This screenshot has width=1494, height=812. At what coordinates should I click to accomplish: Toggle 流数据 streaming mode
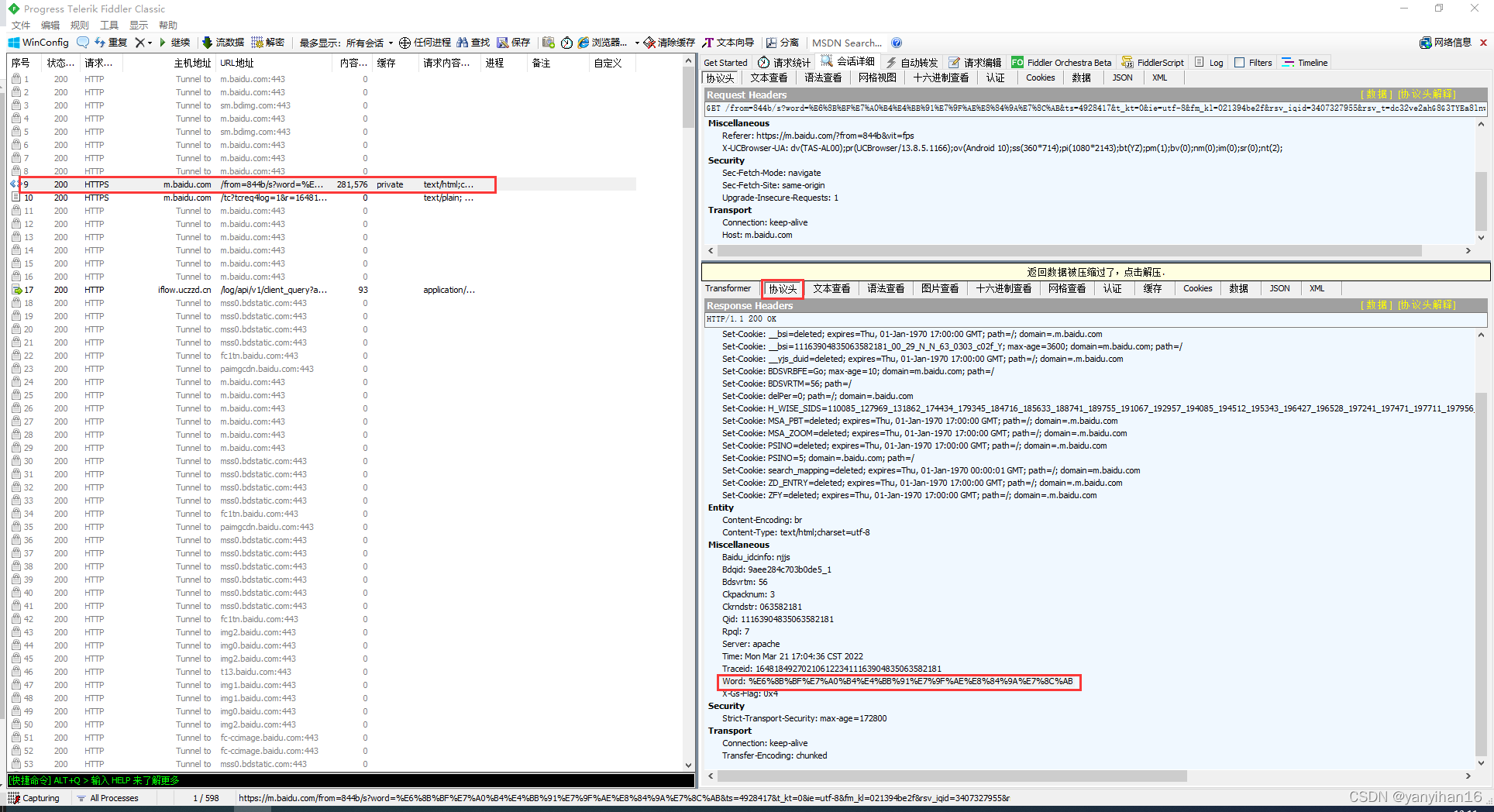(223, 43)
